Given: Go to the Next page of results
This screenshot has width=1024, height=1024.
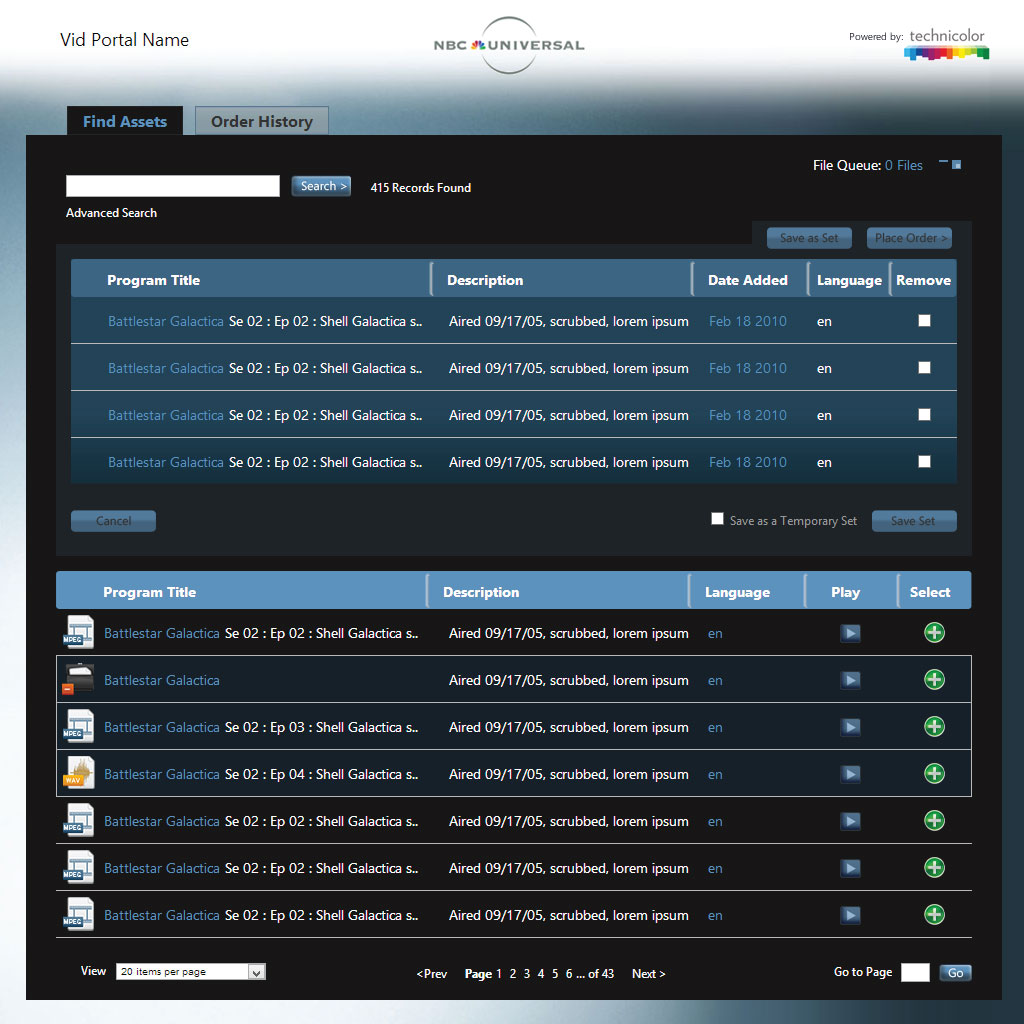Looking at the screenshot, I should pos(648,974).
